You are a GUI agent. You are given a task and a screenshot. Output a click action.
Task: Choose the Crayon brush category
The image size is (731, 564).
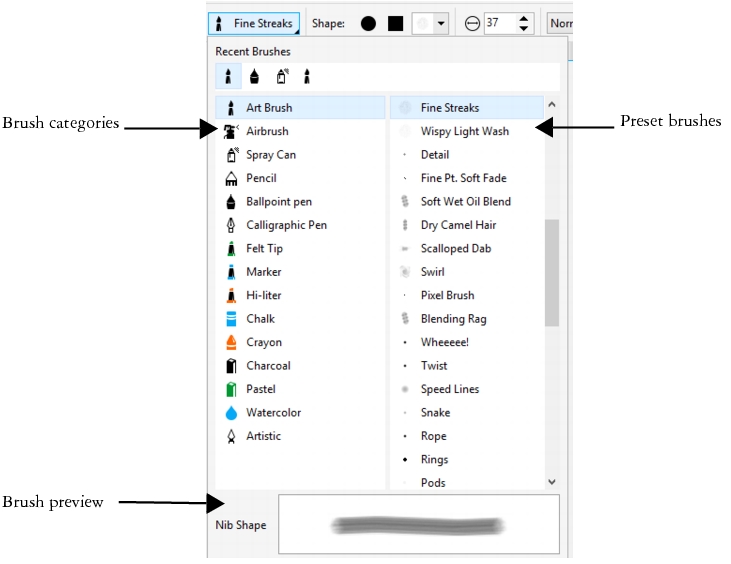click(x=264, y=342)
